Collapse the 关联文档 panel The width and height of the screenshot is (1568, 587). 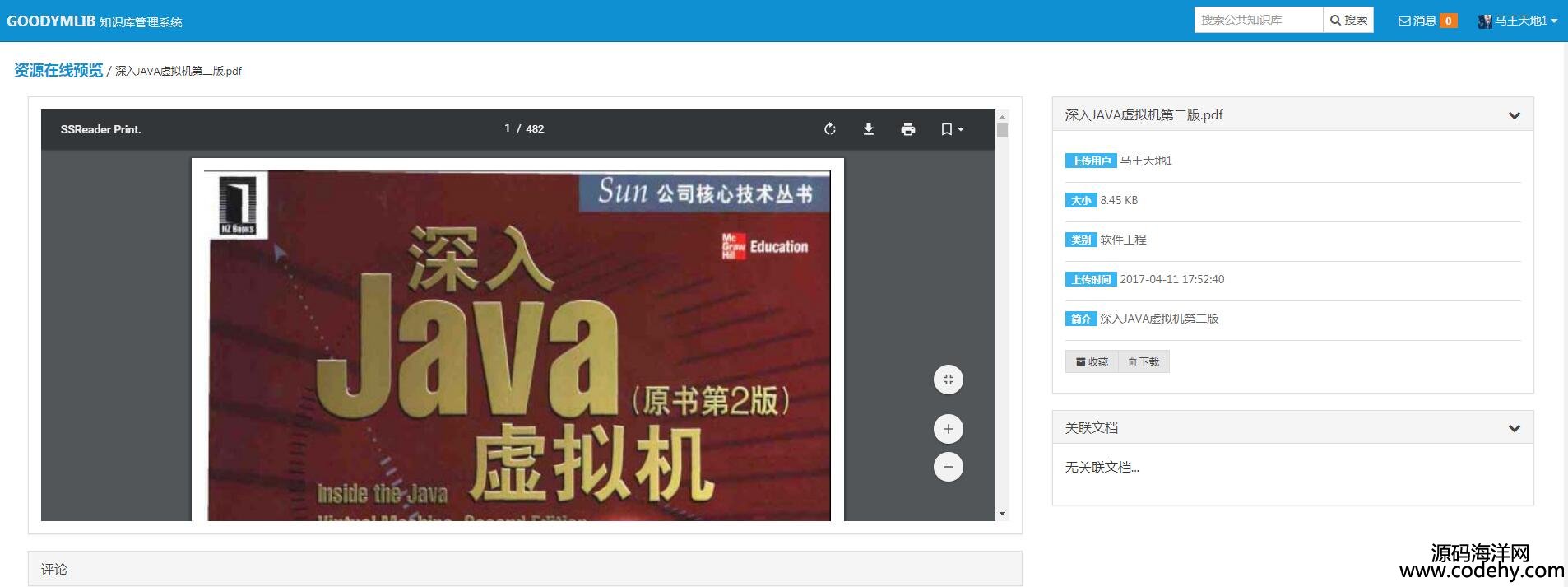(x=1514, y=428)
